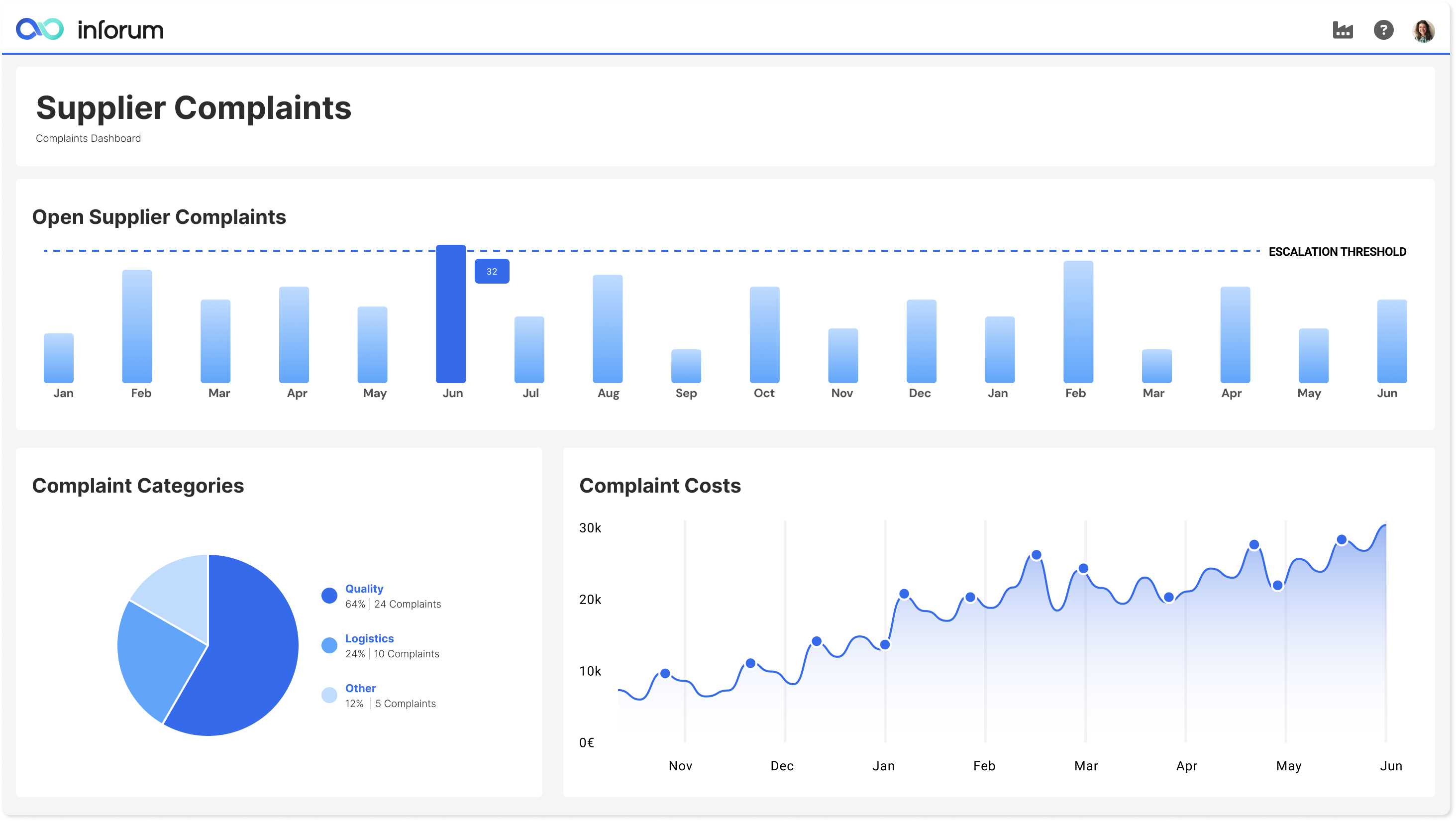Screen dimensions: 1456x821
Task: Click the Other category link in legend
Action: [x=360, y=688]
